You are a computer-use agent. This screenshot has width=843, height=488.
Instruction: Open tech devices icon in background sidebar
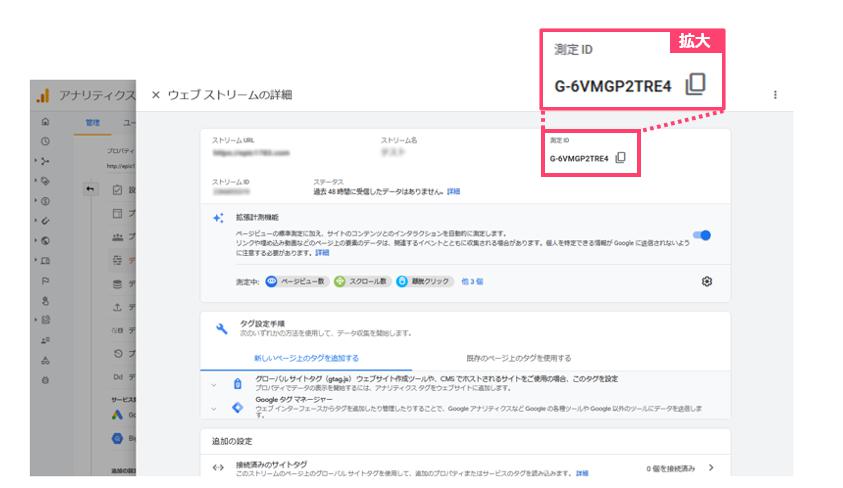45,261
